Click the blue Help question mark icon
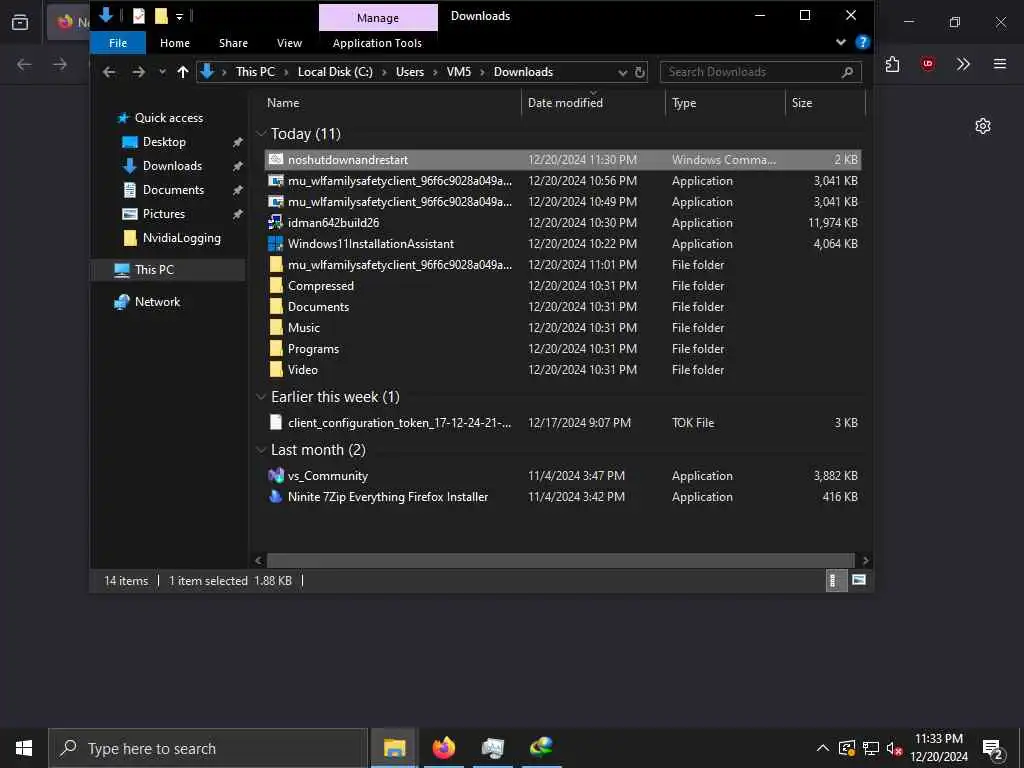Image resolution: width=1024 pixels, height=768 pixels. 863,42
